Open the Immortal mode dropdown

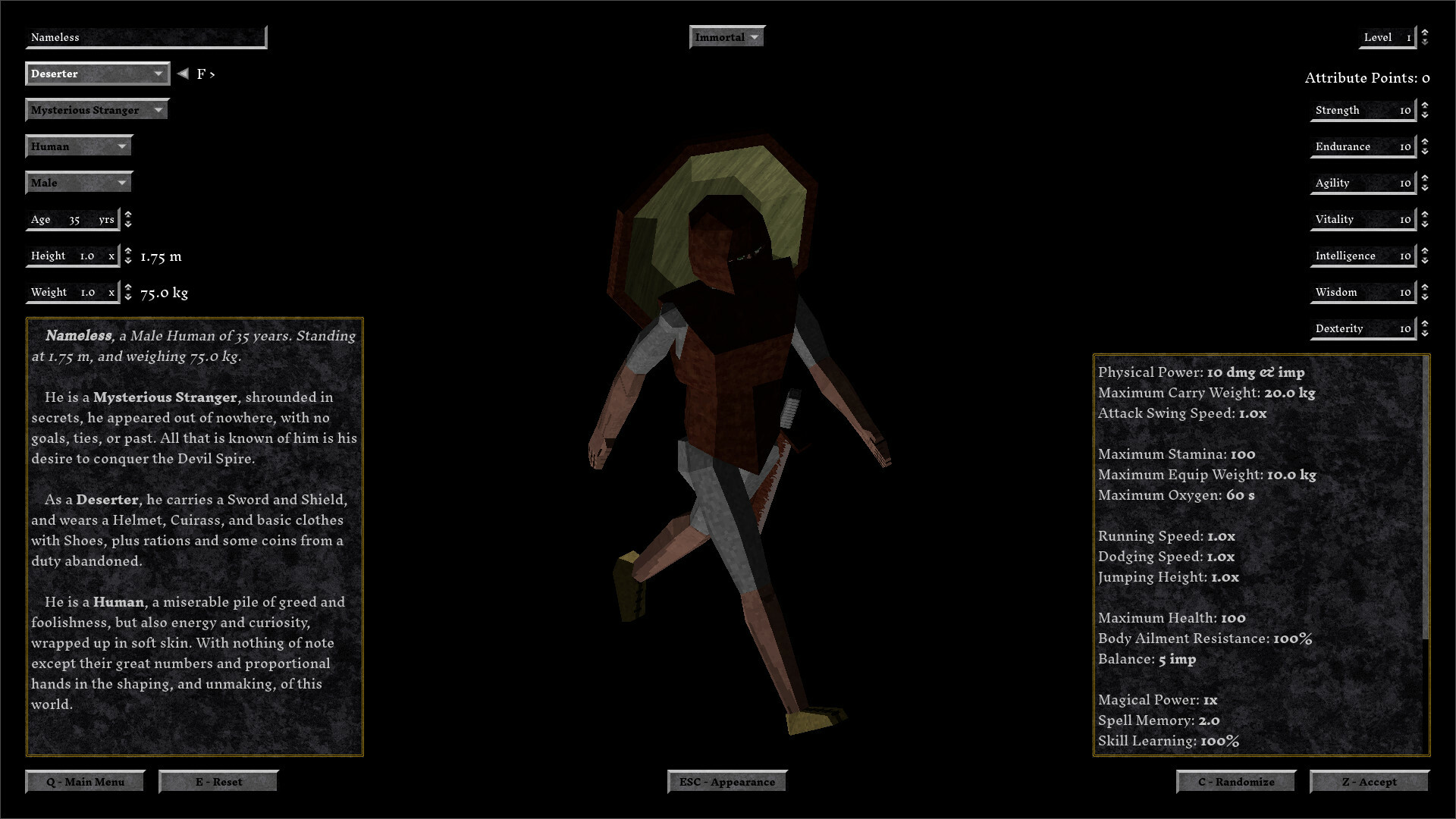[x=726, y=36]
